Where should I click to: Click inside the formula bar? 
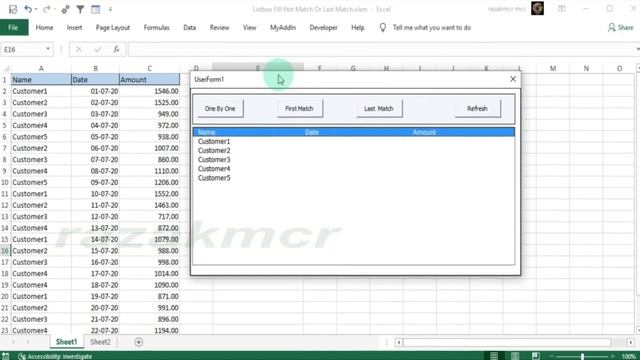click(x=382, y=49)
